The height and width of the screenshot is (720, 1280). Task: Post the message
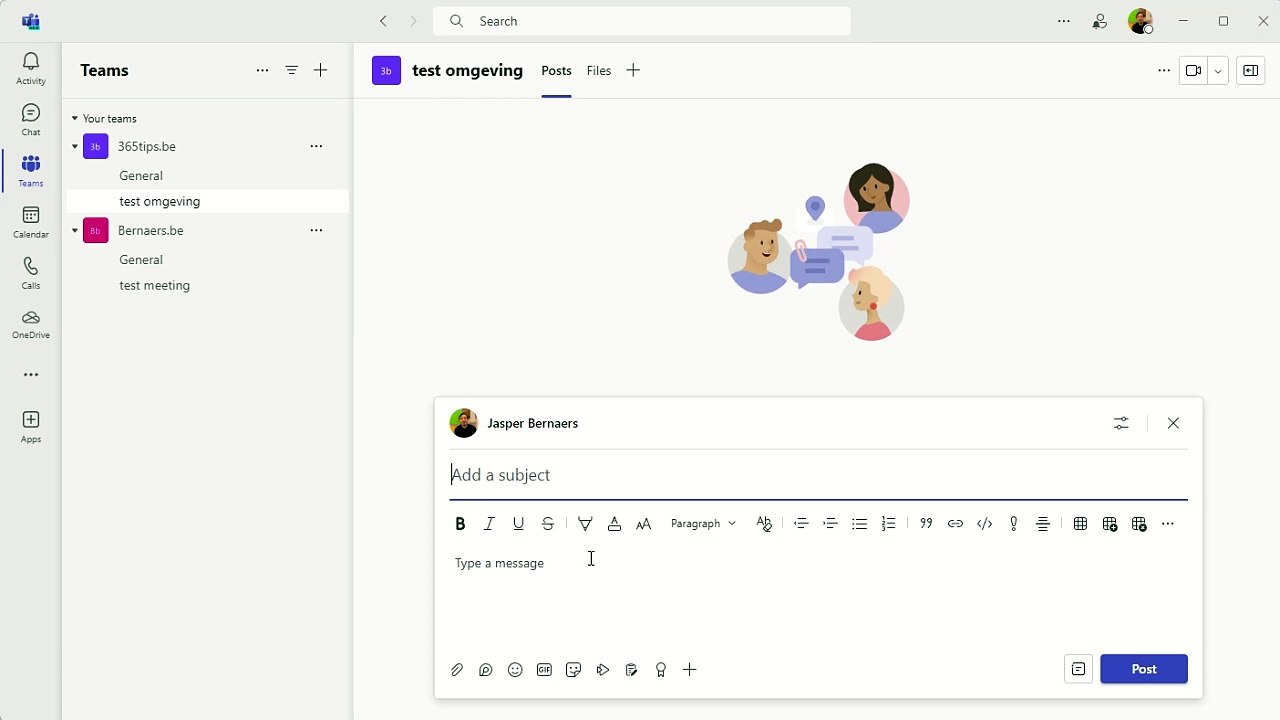(1144, 669)
